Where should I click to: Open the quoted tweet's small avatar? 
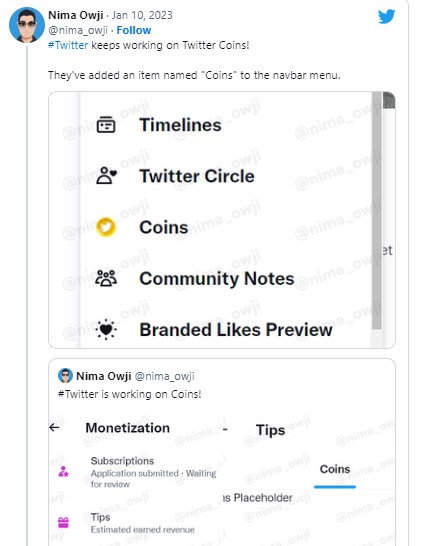pos(65,376)
